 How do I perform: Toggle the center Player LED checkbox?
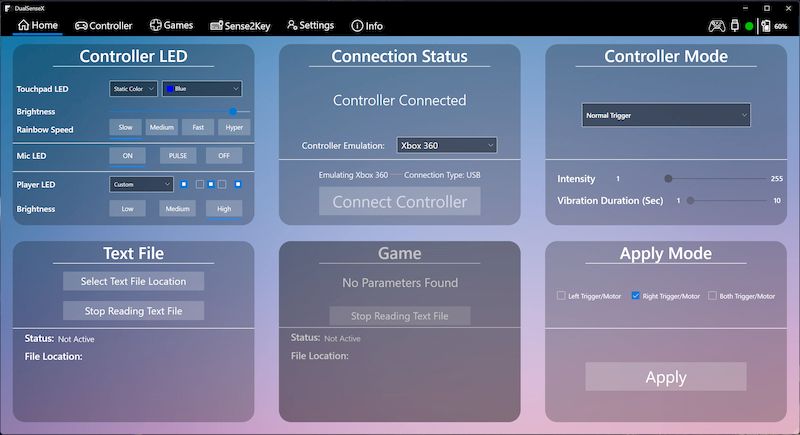click(x=211, y=184)
